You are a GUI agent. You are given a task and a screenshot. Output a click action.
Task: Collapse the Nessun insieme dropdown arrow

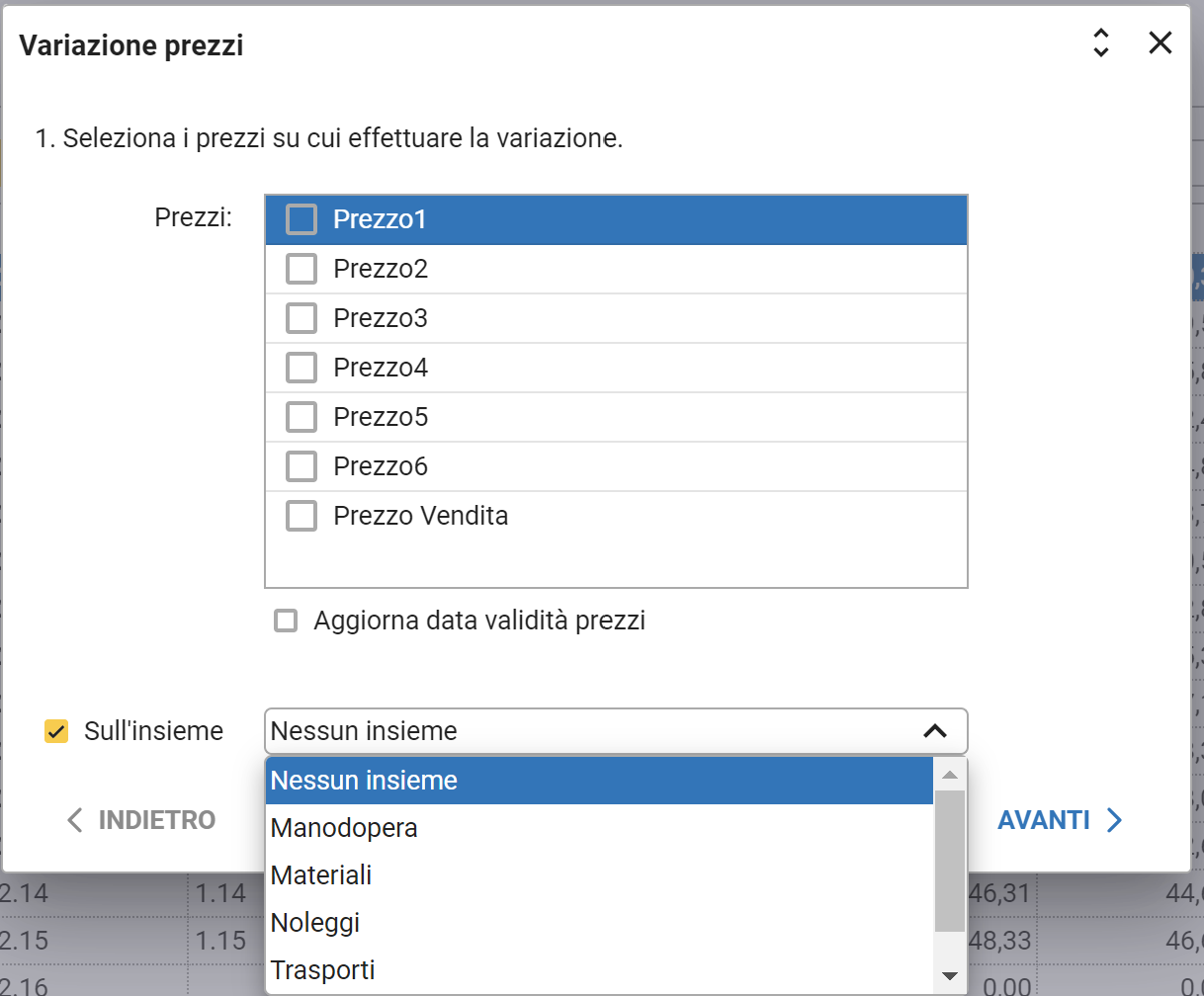[x=934, y=731]
